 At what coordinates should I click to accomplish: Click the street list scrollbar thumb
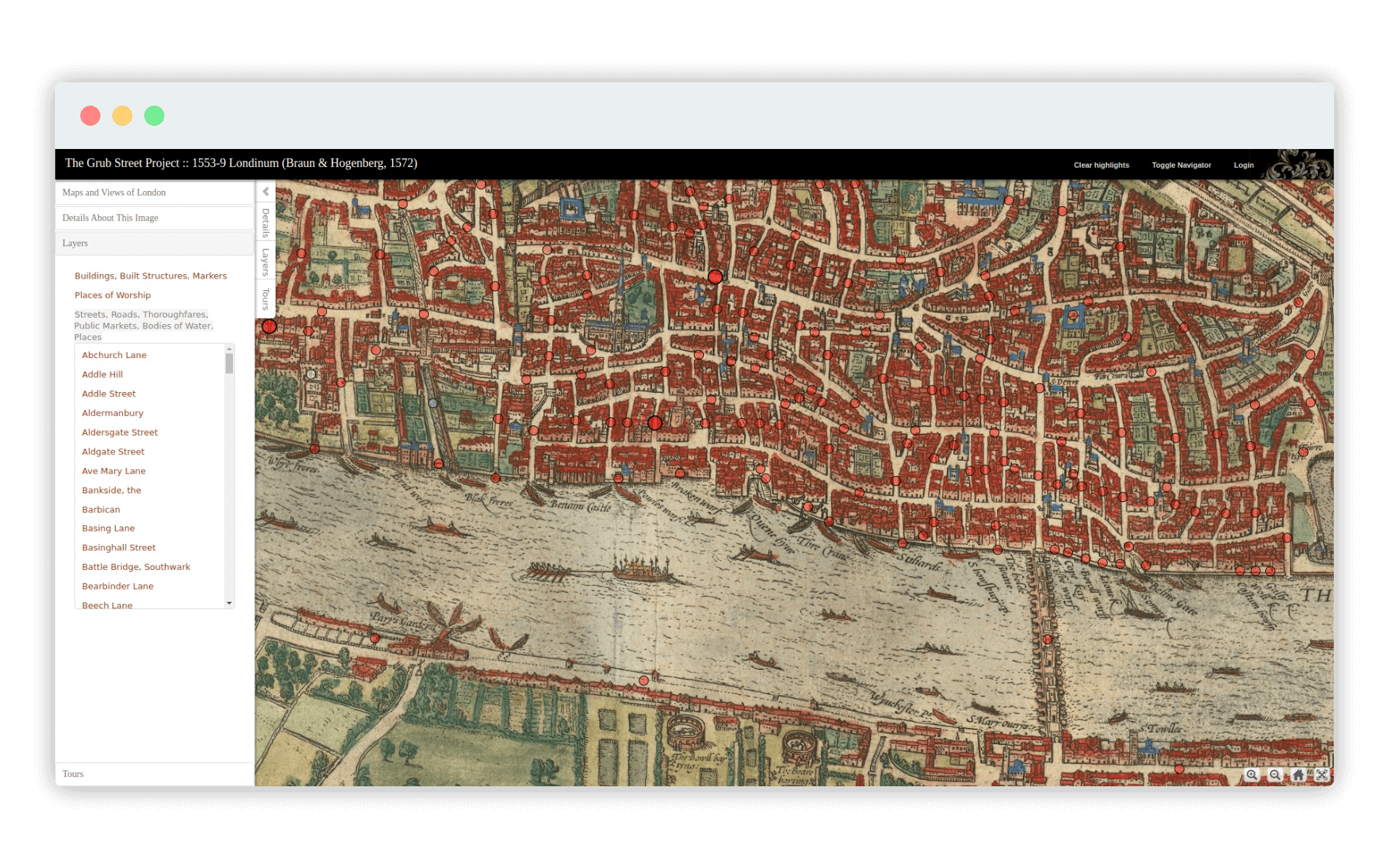[229, 363]
